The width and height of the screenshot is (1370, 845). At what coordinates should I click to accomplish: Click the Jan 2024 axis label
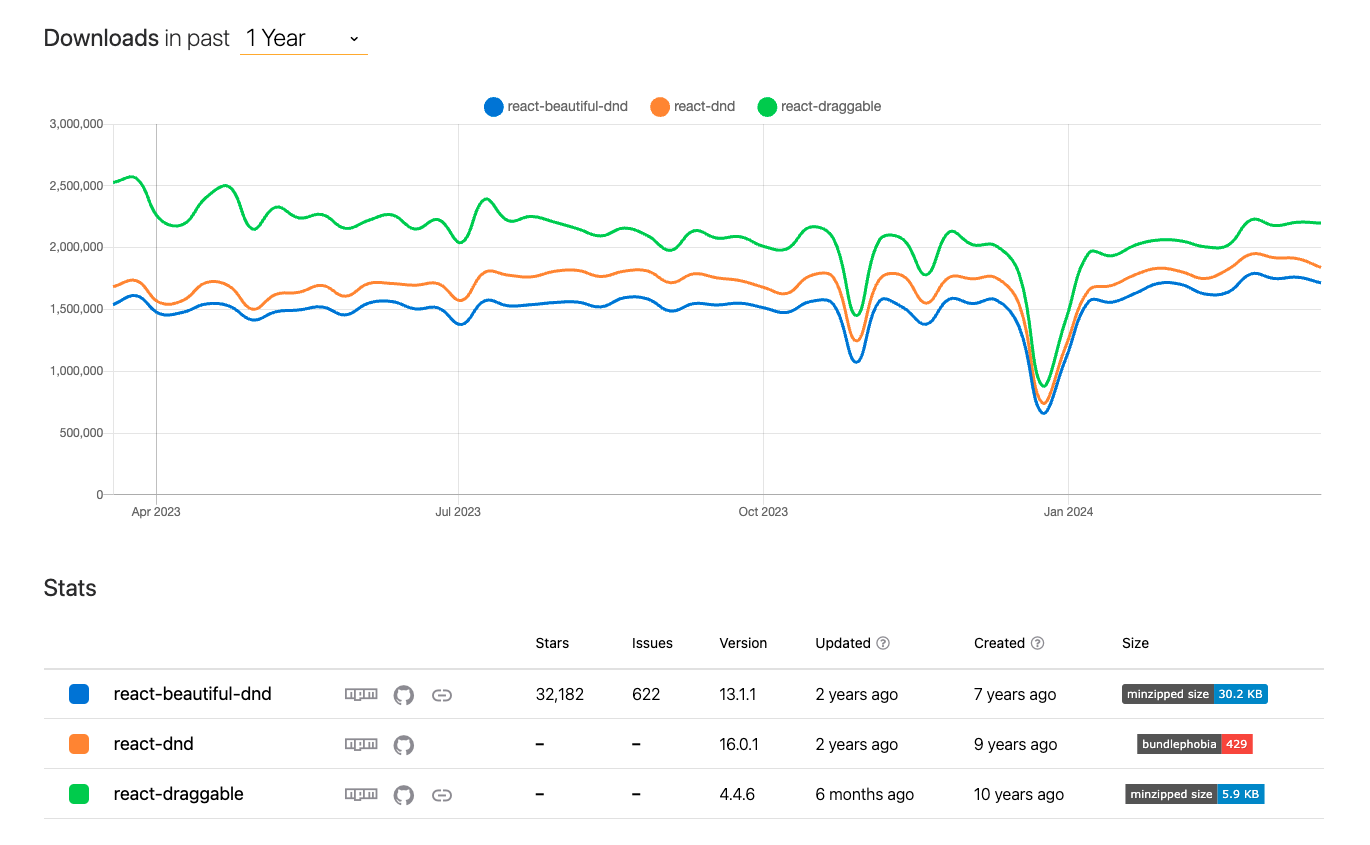[x=1068, y=512]
